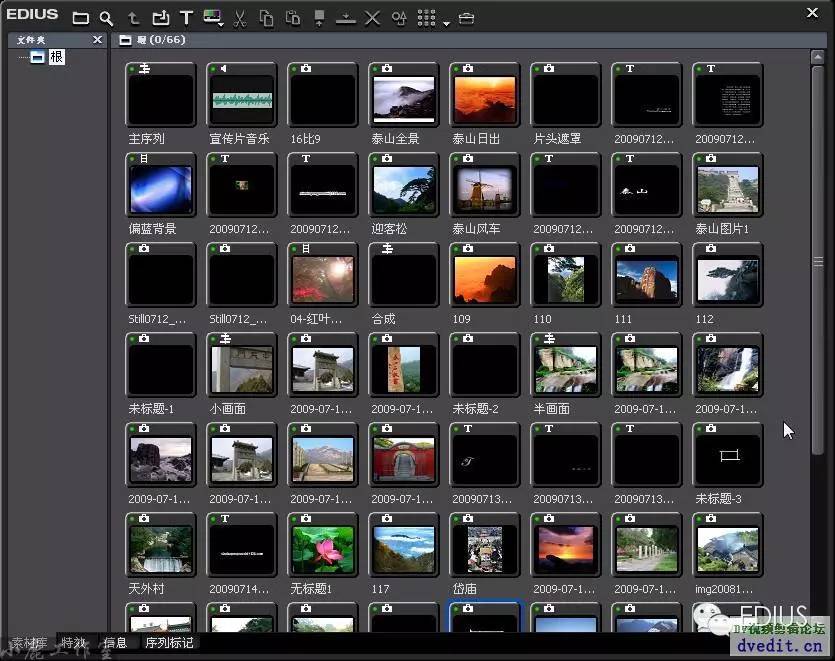
Task: Click the 泰山风车 windmill clip
Action: point(485,190)
